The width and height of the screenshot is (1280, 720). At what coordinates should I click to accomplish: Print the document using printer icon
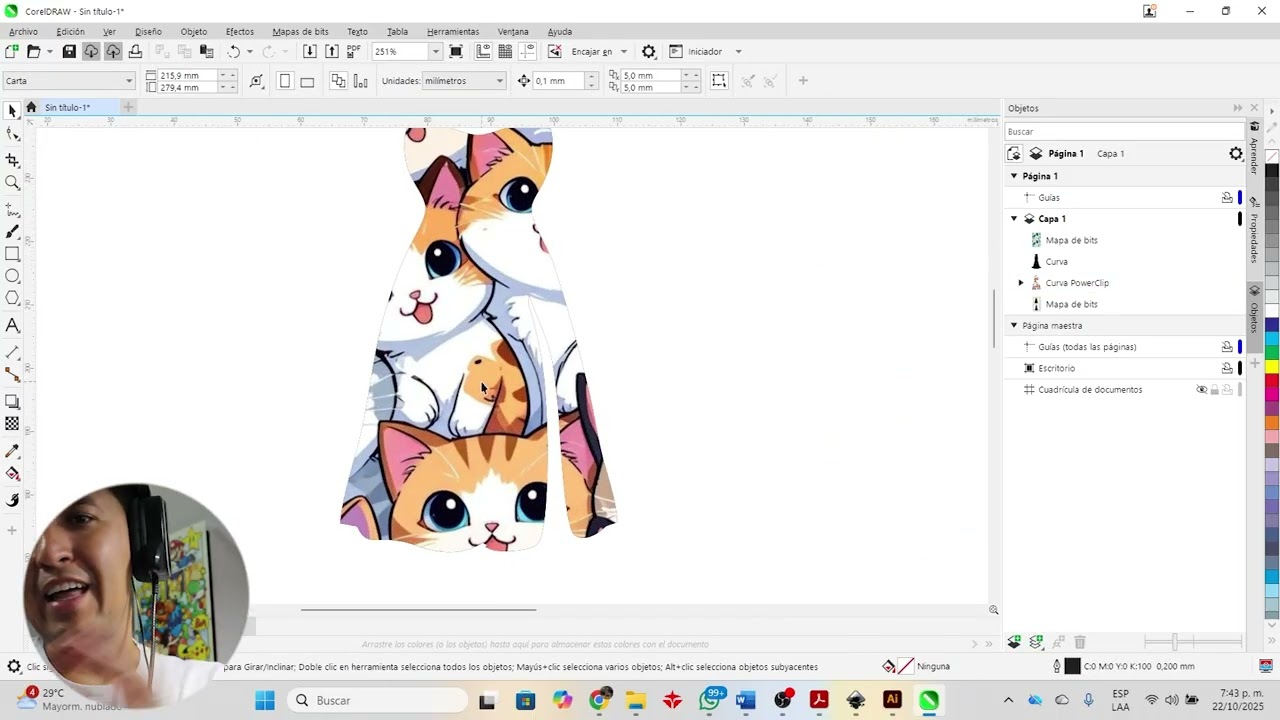click(135, 51)
